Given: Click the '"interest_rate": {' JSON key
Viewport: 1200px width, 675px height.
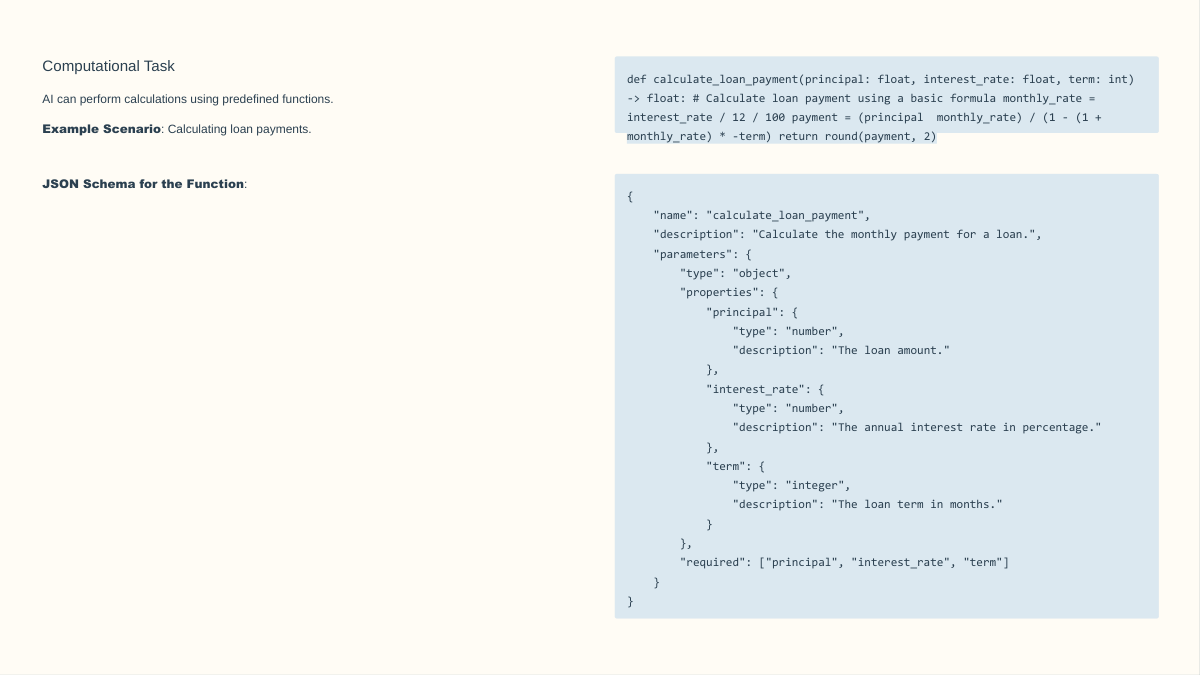Looking at the screenshot, I should click(765, 389).
